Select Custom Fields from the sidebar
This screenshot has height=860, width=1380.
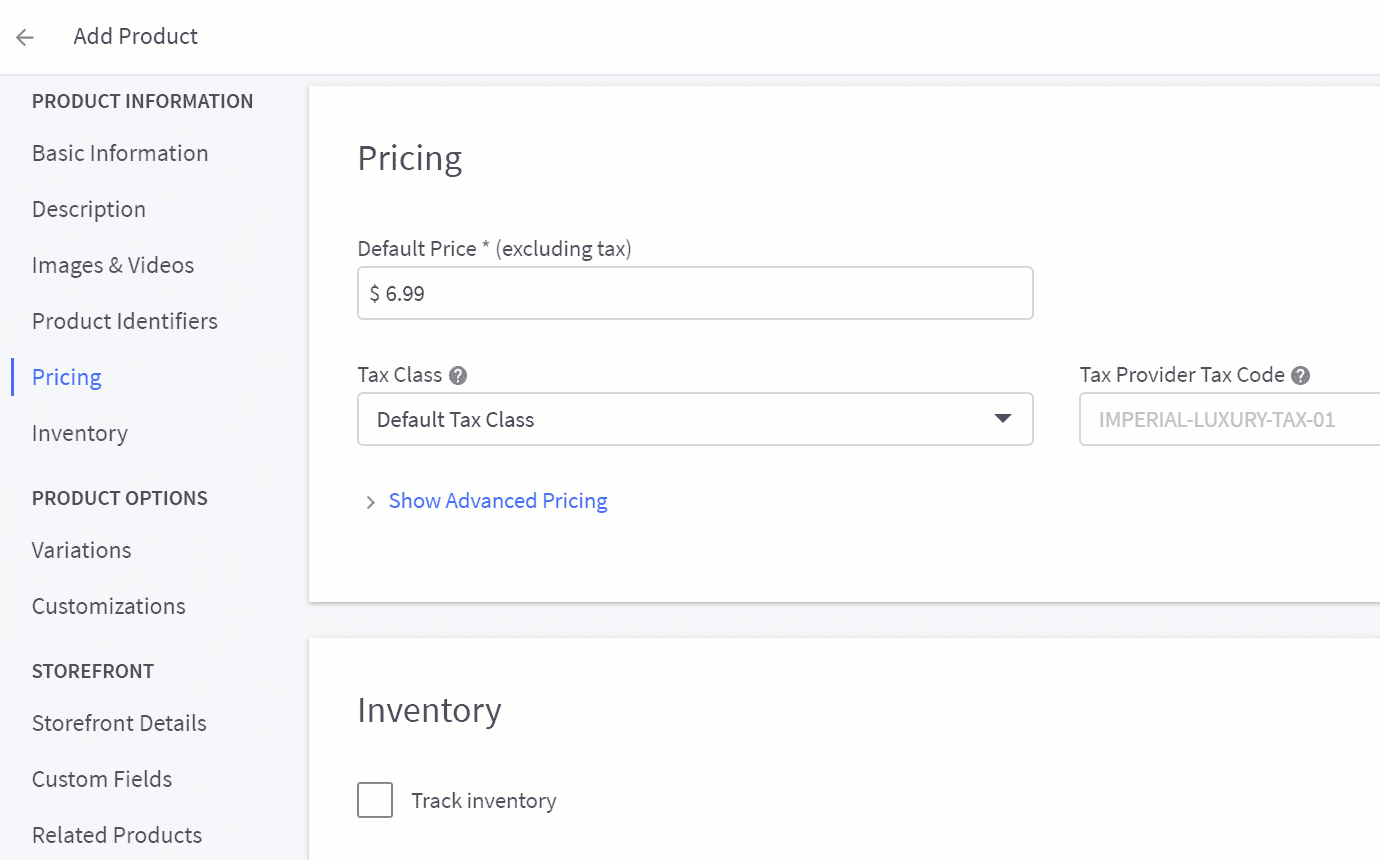101,779
